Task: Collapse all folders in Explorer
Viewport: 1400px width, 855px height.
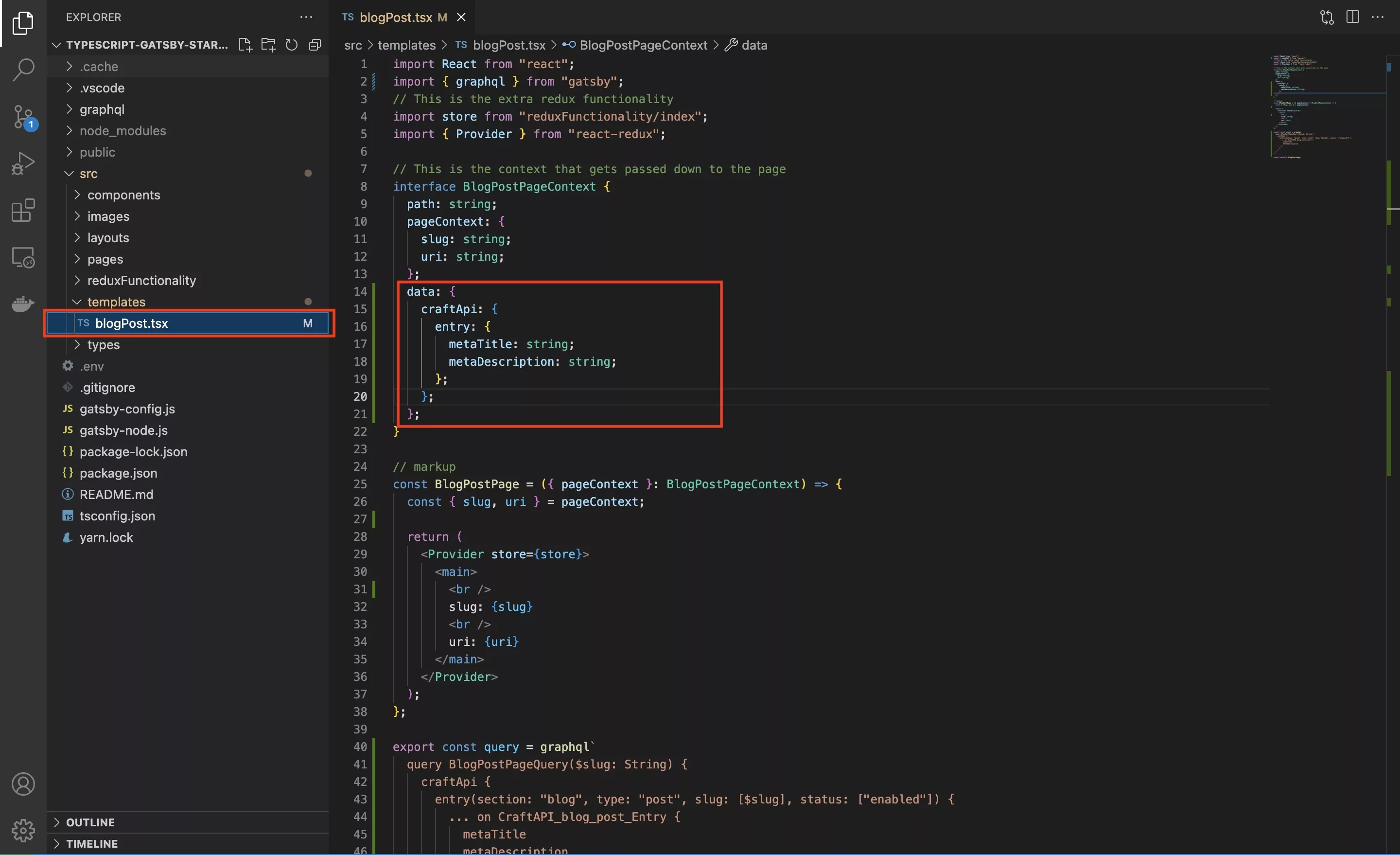Action: [315, 45]
